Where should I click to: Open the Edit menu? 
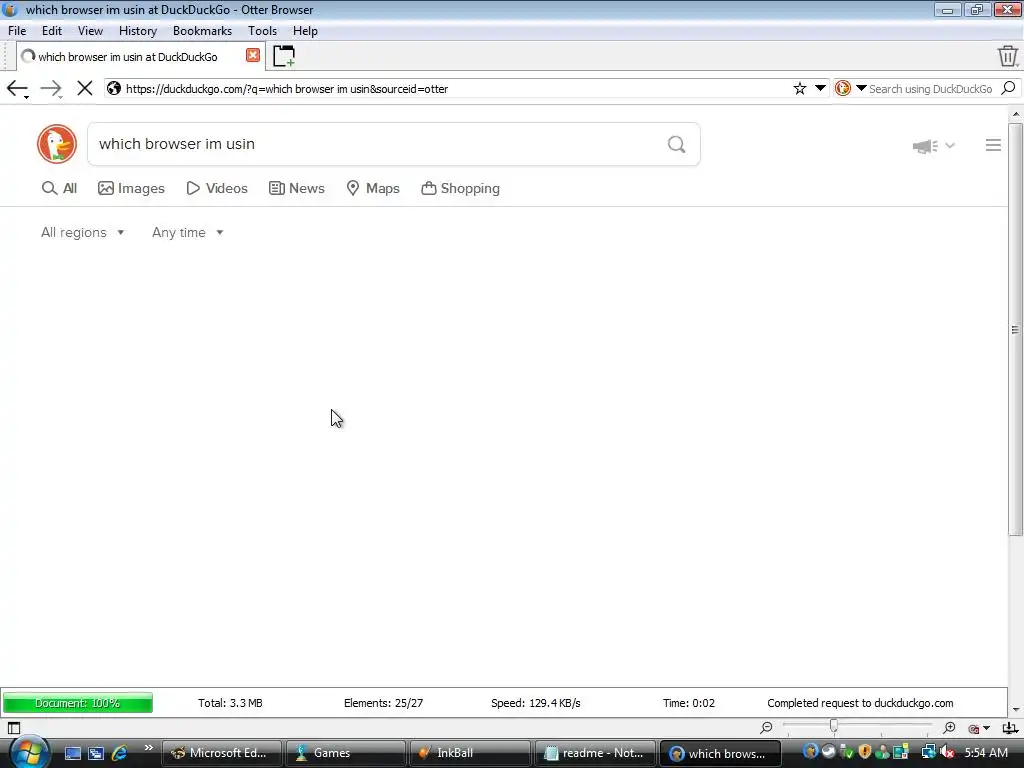[52, 31]
